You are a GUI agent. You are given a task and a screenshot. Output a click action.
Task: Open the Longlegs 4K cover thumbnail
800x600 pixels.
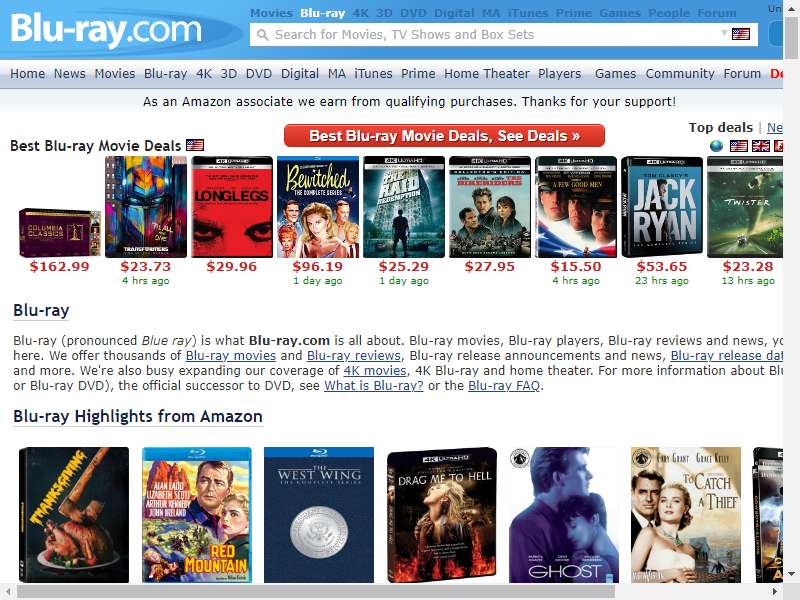(232, 207)
